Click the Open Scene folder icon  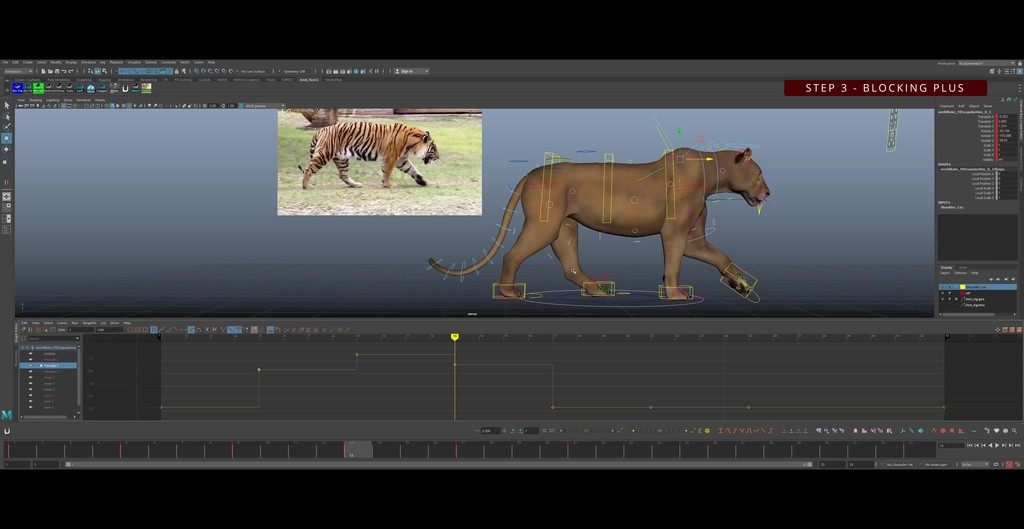[x=50, y=71]
